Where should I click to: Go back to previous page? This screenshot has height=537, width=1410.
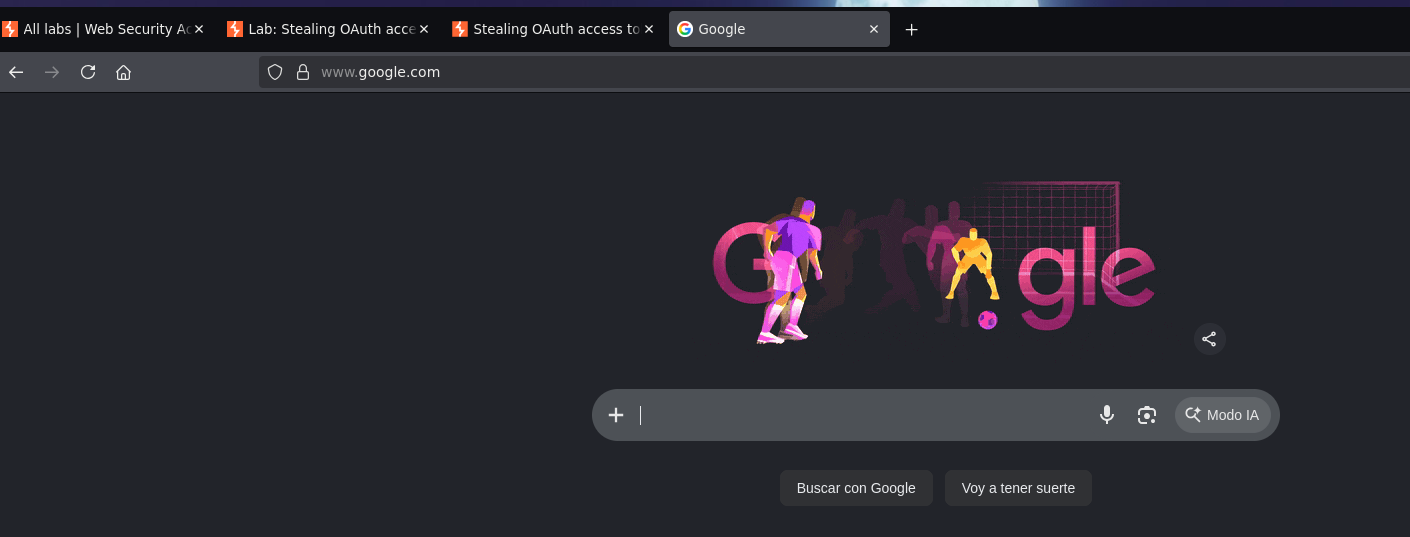[16, 72]
